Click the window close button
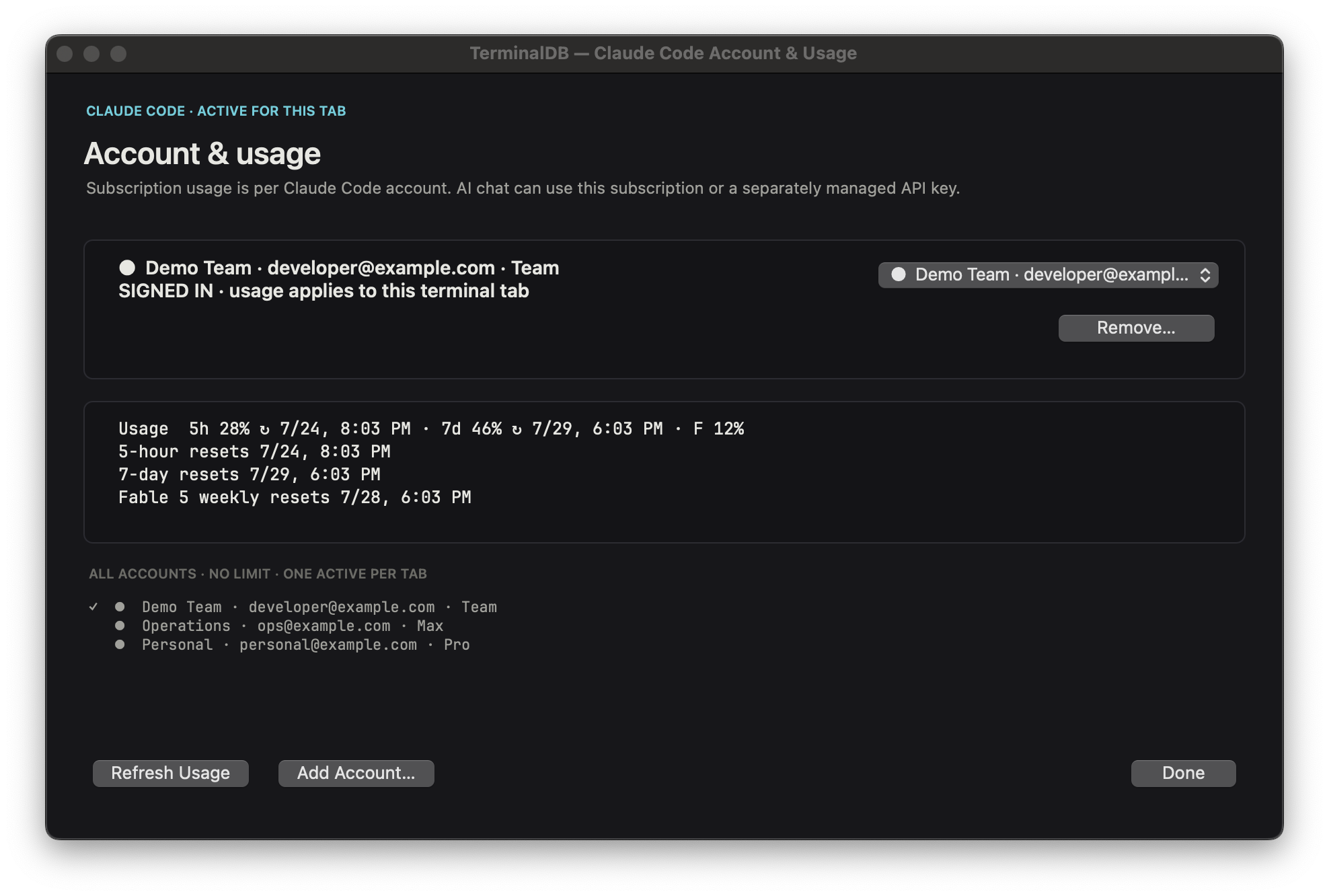Viewport: 1329px width, 896px height. pos(65,54)
